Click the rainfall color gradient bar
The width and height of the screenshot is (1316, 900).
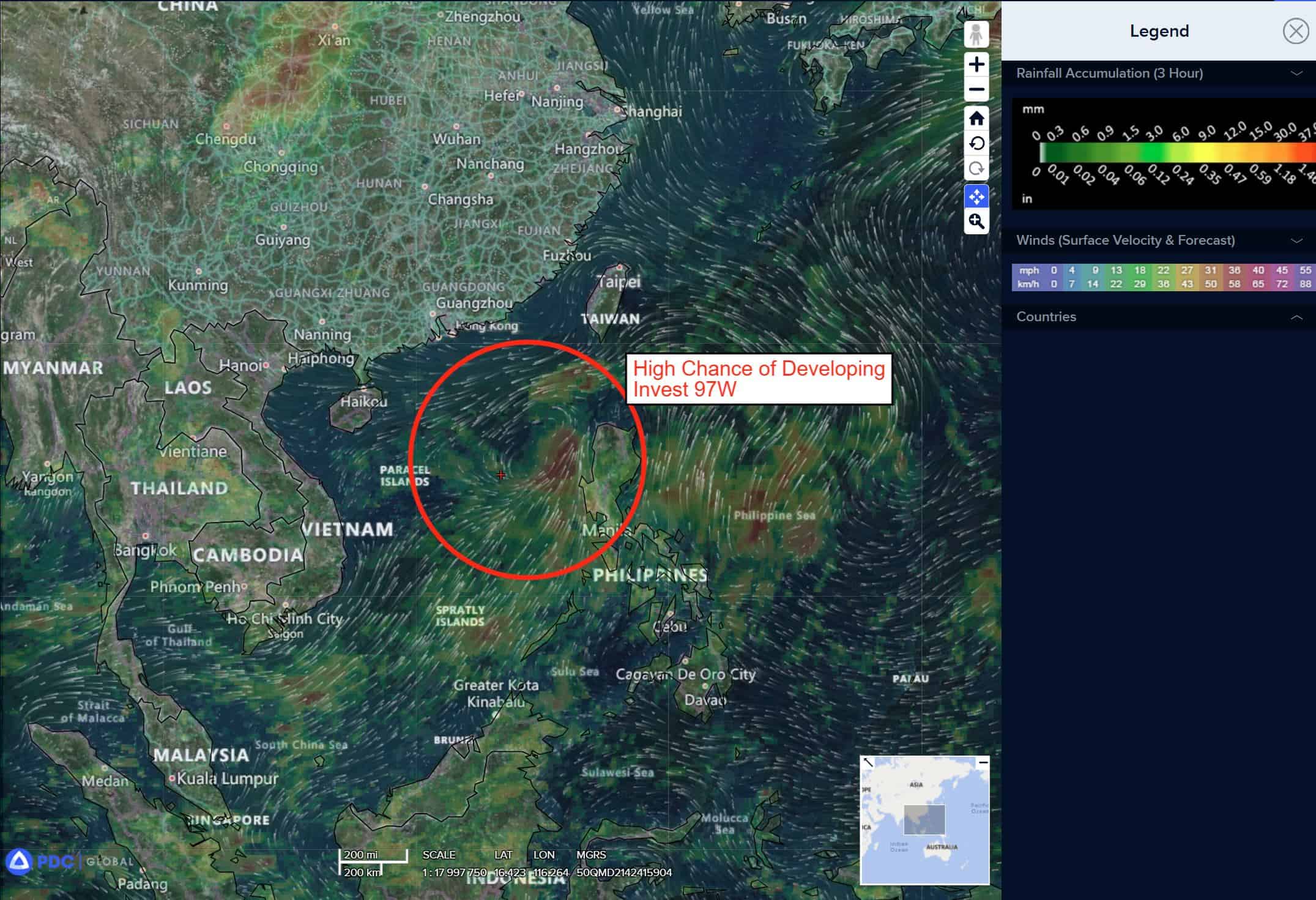1177,152
